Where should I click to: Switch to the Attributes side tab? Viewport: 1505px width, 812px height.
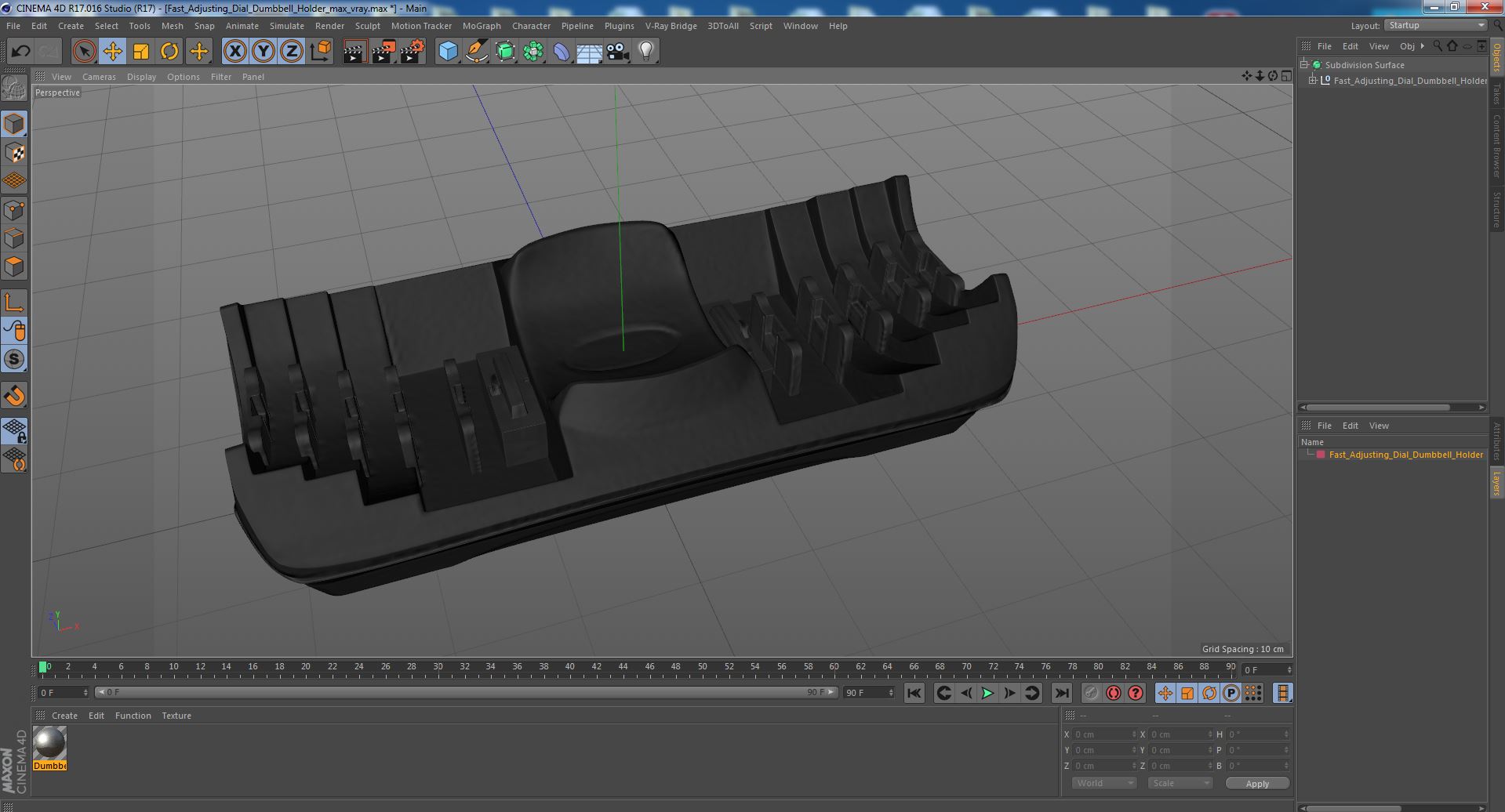pyautogui.click(x=1496, y=441)
